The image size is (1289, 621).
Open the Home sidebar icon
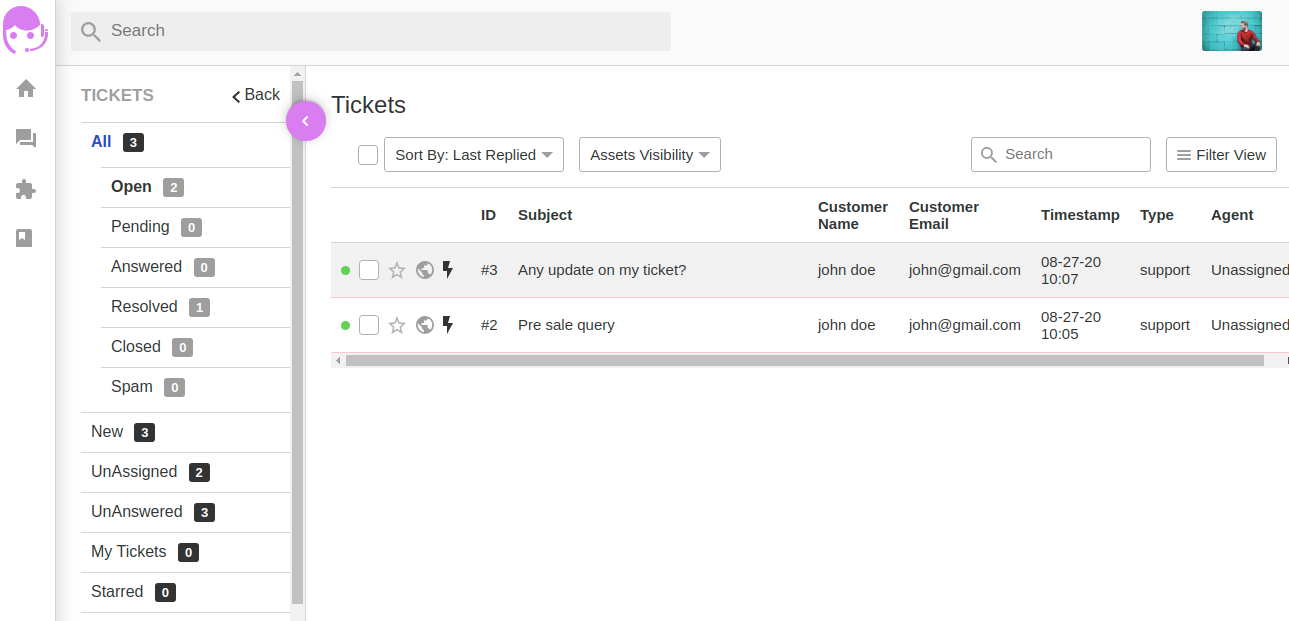click(x=25, y=88)
